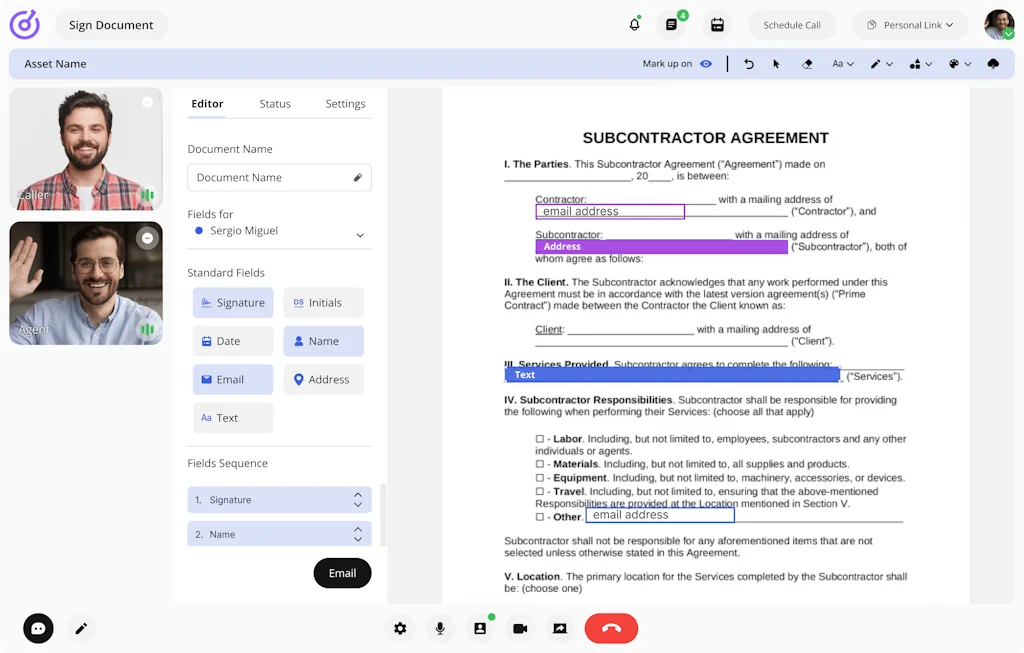End the call with red hang-up button
This screenshot has width=1024, height=653.
611,628
